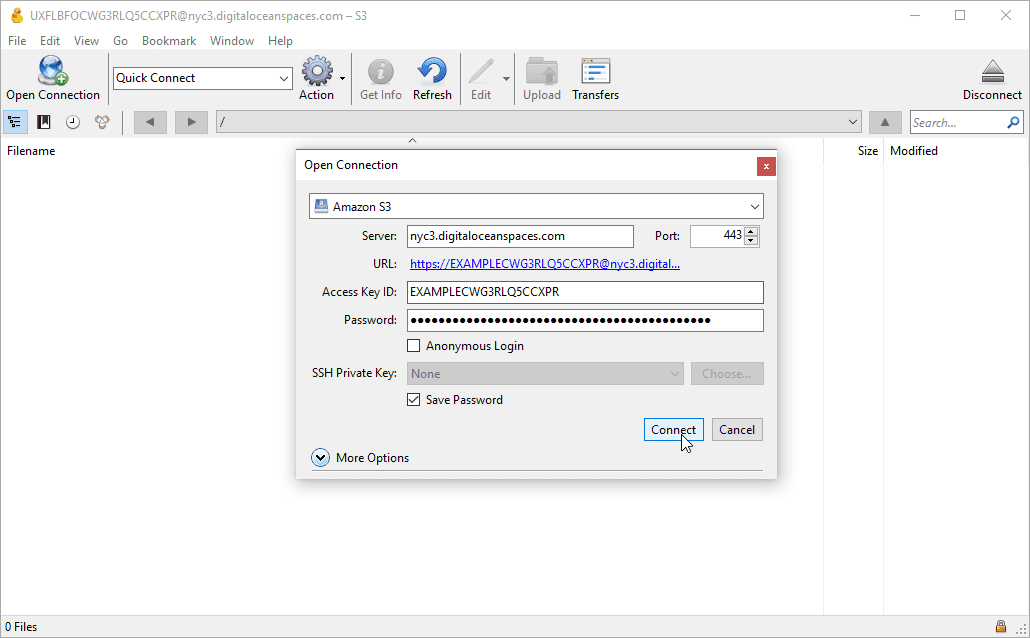The image size is (1030, 638).
Task: Decrease the port number with down arrow
Action: coord(751,240)
